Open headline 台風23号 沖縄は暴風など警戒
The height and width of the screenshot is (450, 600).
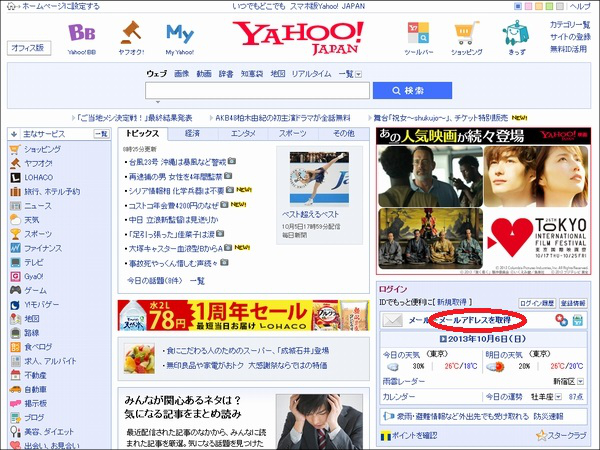[178, 162]
